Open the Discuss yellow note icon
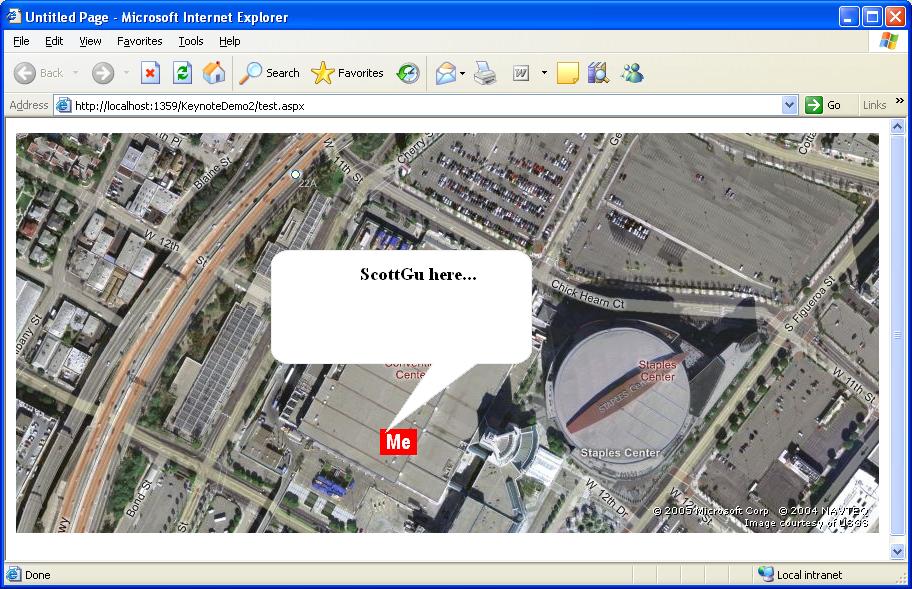Image resolution: width=912 pixels, height=589 pixels. tap(568, 73)
